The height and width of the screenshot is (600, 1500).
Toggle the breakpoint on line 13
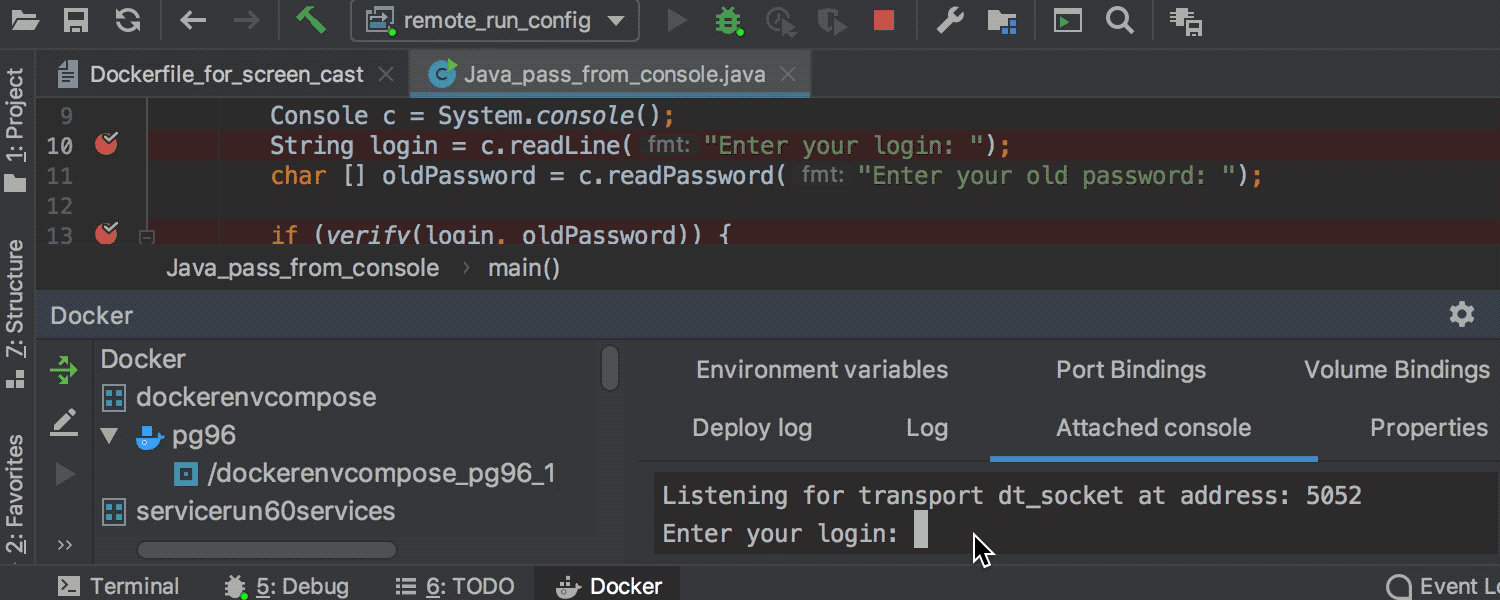[106, 232]
